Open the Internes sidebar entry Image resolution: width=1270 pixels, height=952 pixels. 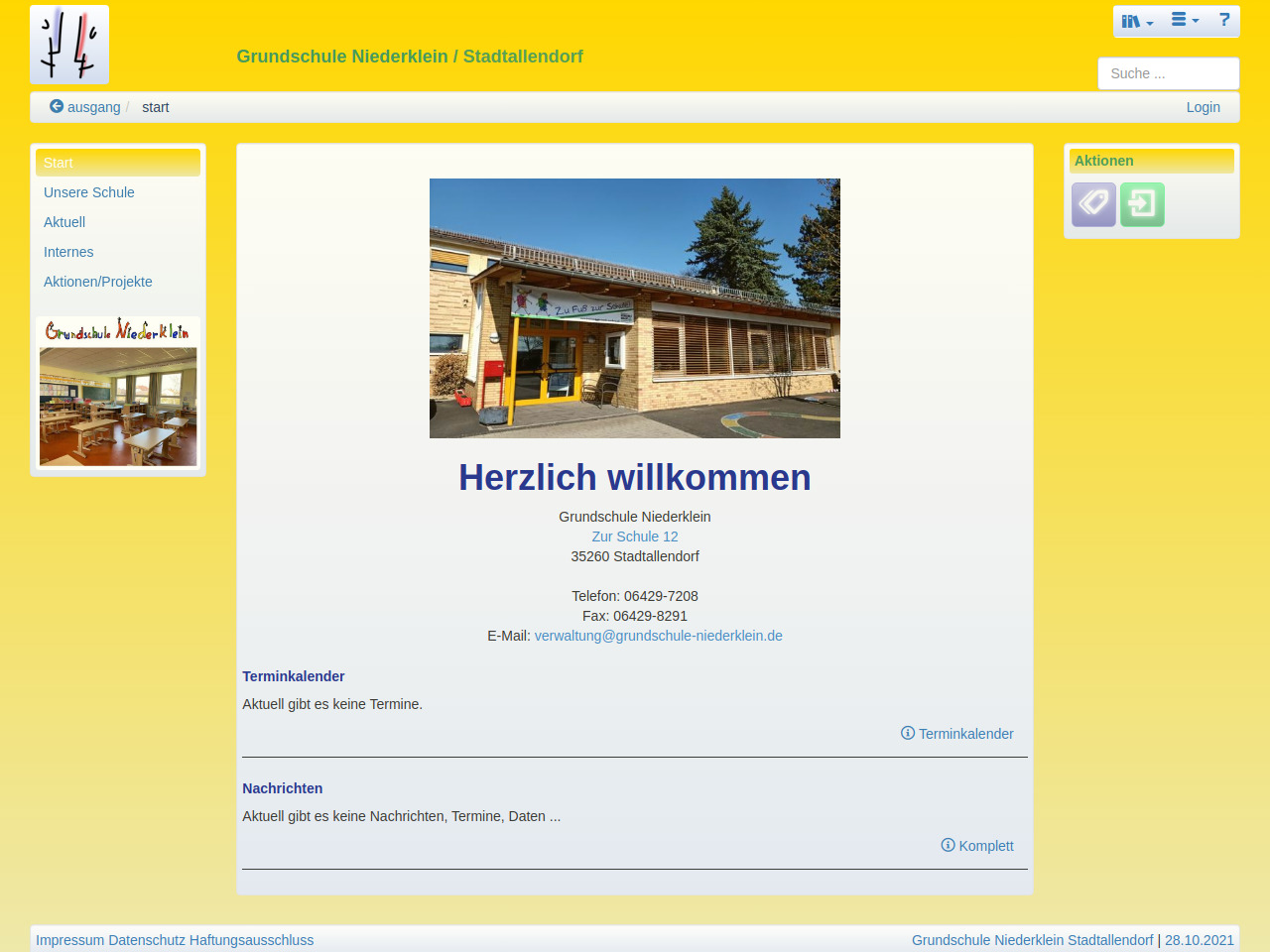coord(68,252)
